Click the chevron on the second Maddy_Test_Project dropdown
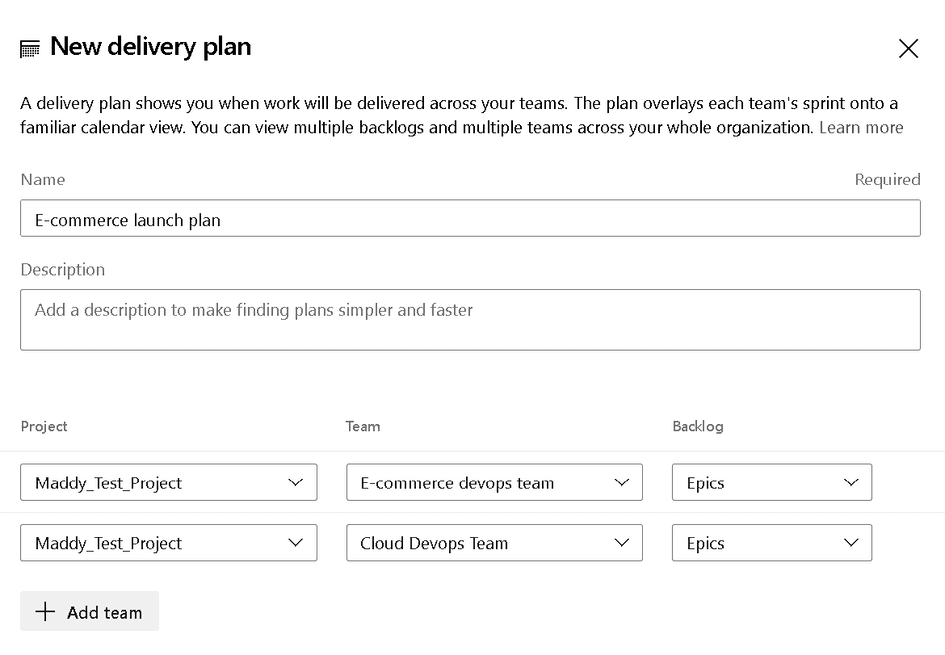 click(x=296, y=543)
